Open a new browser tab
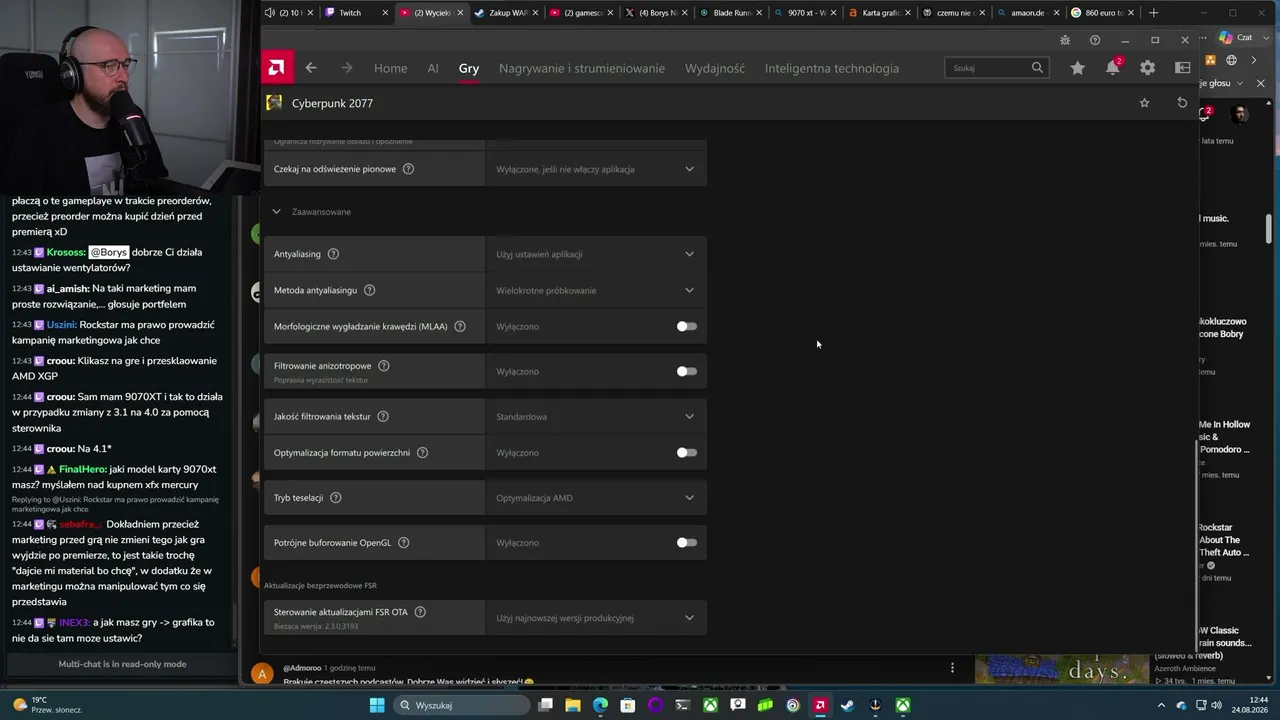The image size is (1280, 720). point(1153,13)
